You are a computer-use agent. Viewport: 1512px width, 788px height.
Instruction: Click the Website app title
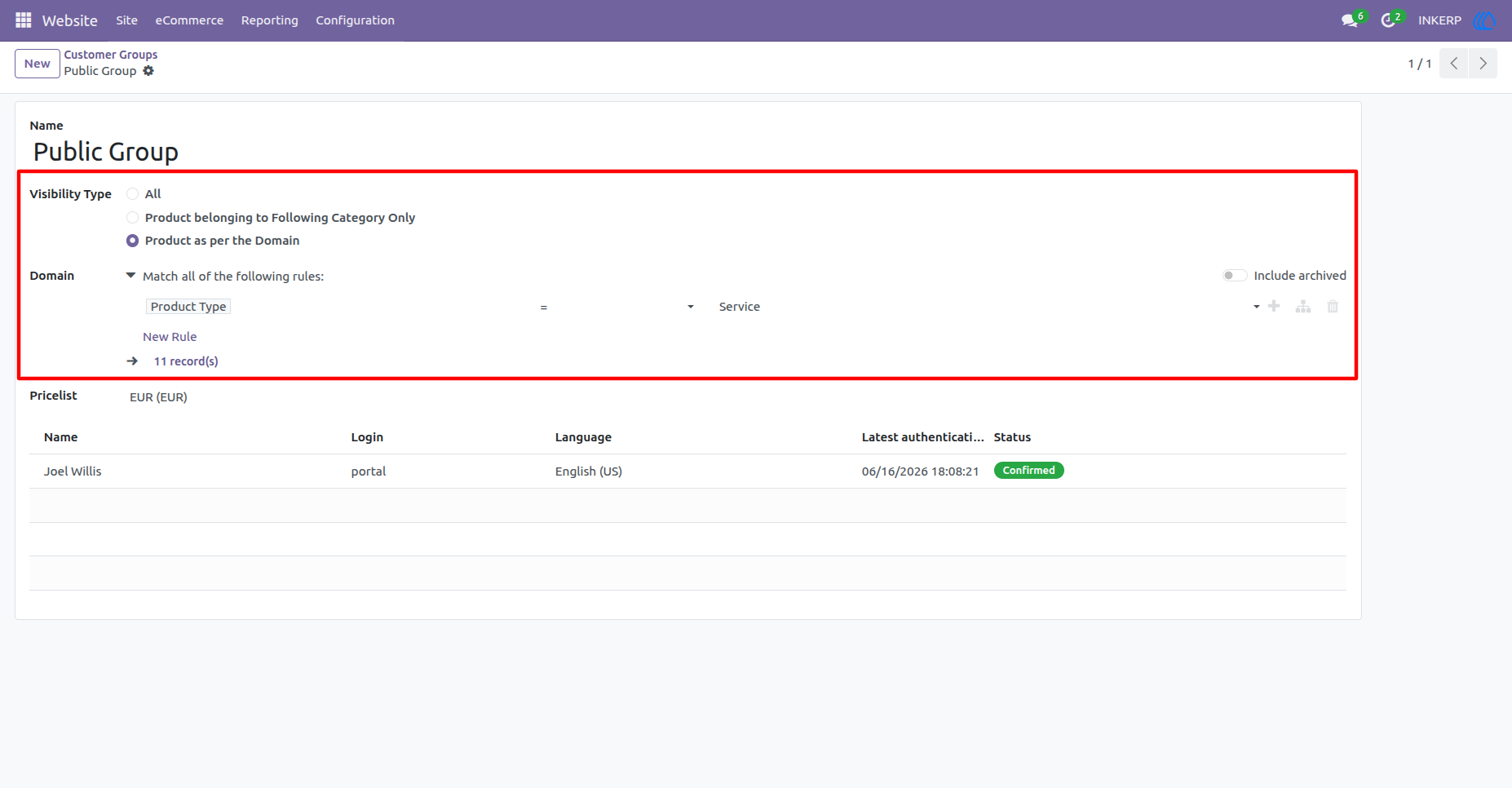tap(70, 20)
